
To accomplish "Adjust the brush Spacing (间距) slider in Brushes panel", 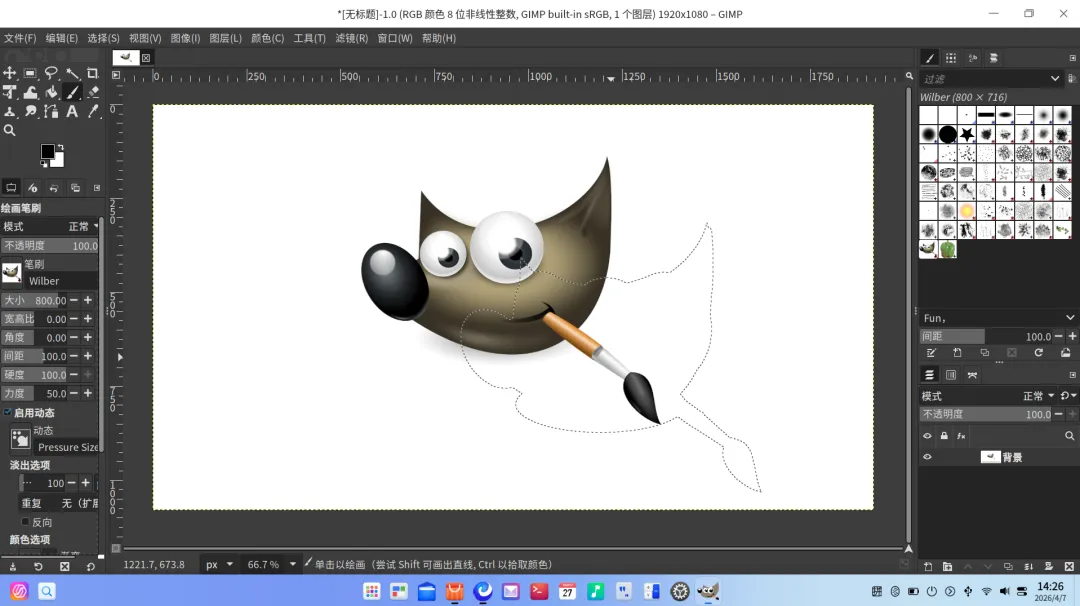I will coord(987,336).
